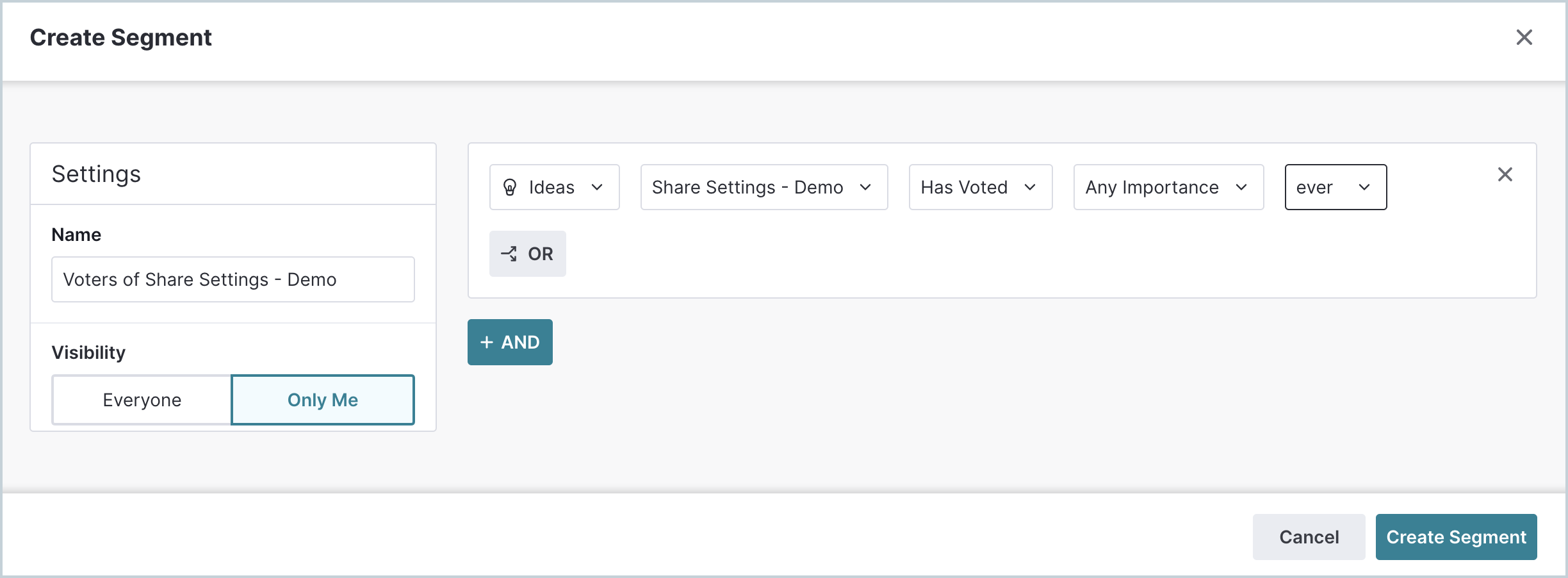This screenshot has width=1568, height=578.
Task: Open the ever timeframe dropdown
Action: [1335, 187]
